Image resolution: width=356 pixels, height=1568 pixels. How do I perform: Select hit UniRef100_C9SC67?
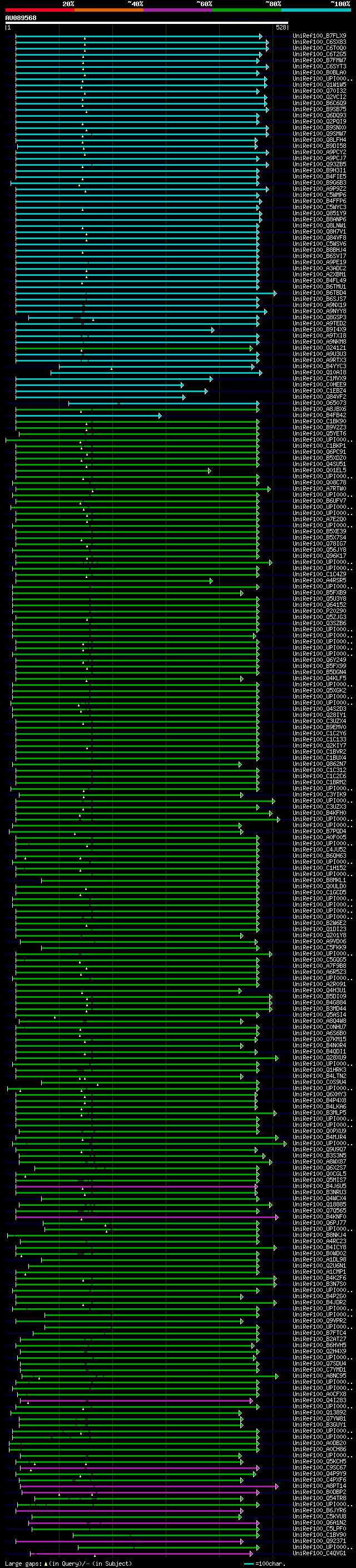pyautogui.click(x=319, y=1467)
